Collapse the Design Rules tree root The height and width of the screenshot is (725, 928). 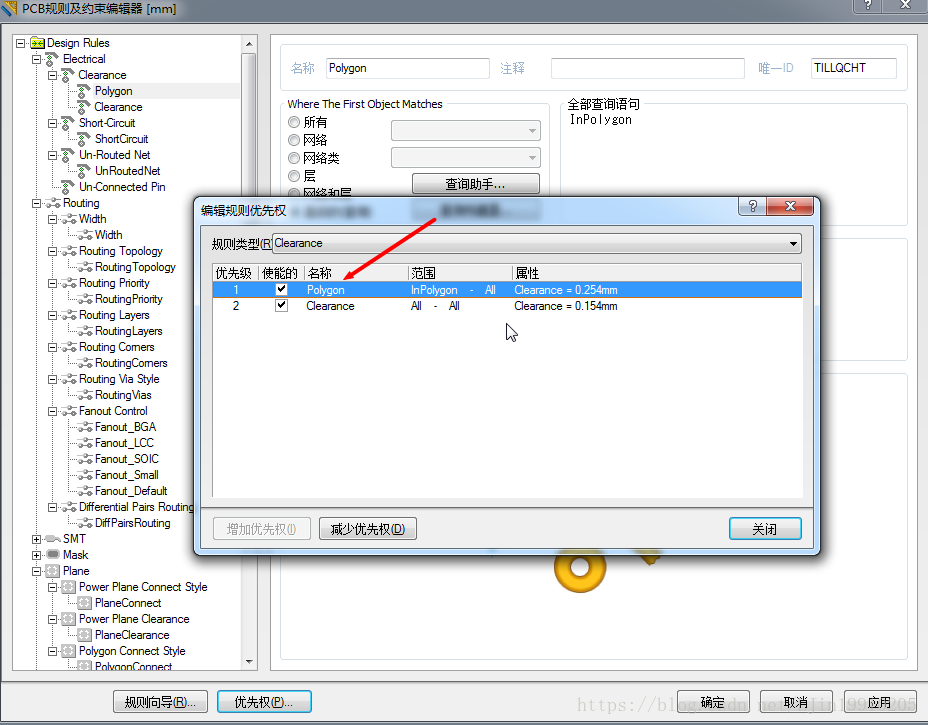(x=21, y=43)
